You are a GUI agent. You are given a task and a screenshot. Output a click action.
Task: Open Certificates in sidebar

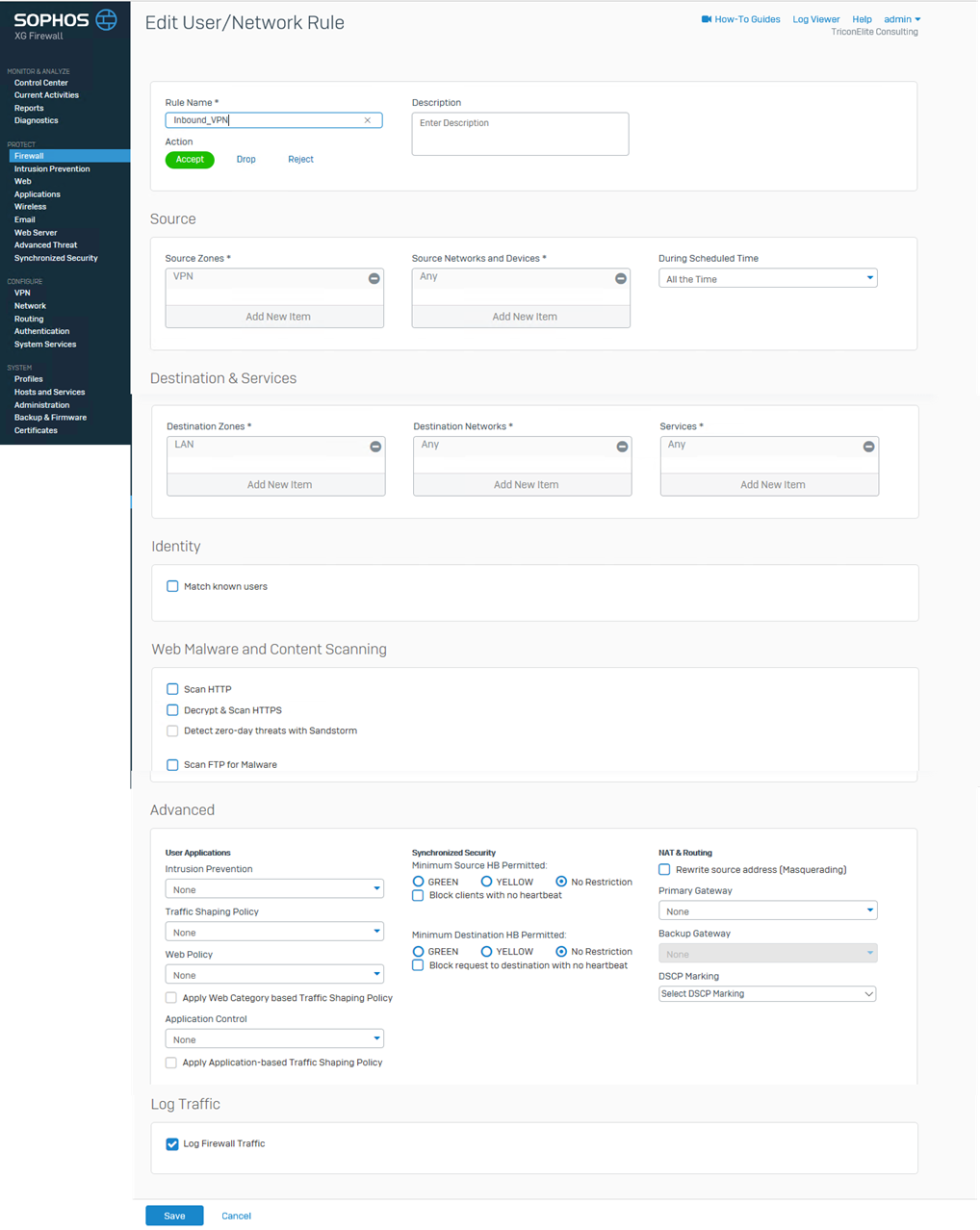click(36, 430)
